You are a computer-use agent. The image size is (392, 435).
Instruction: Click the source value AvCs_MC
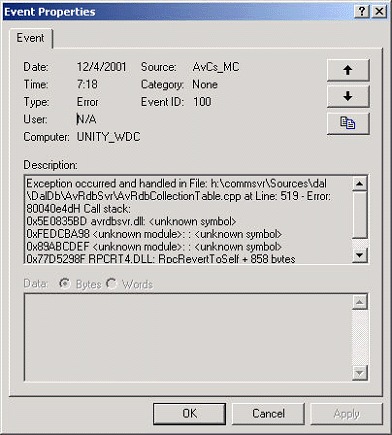[x=216, y=67]
